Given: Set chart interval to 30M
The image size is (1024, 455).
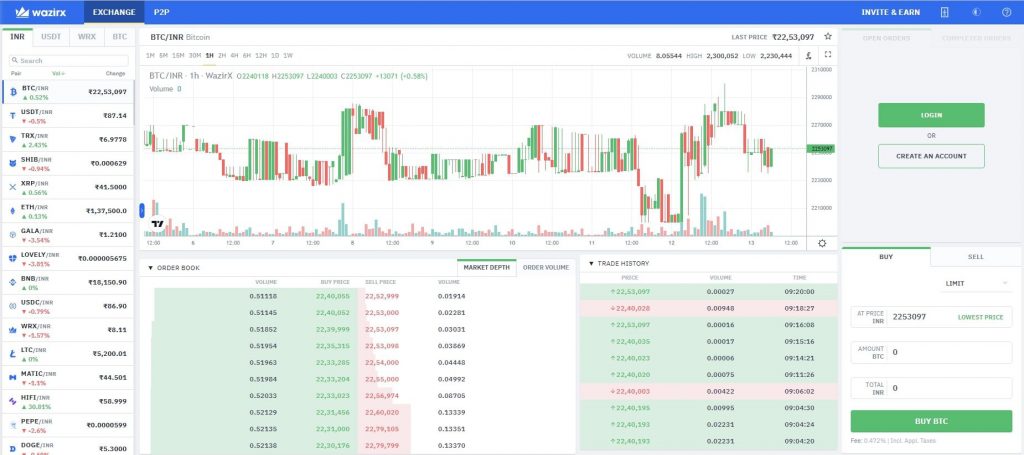Looking at the screenshot, I should (195, 55).
